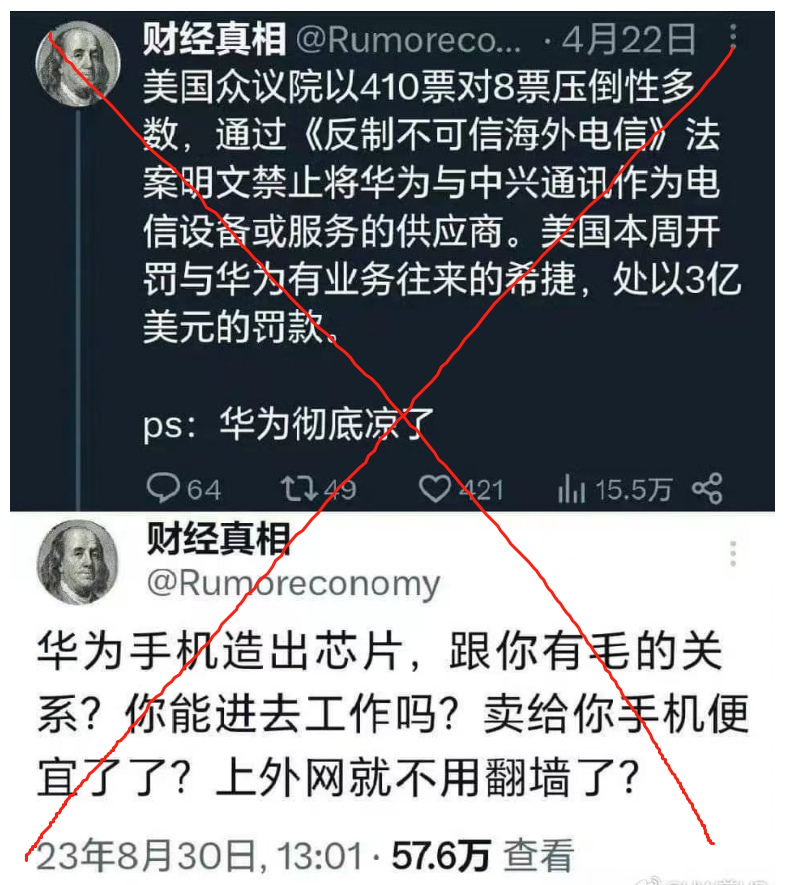The image size is (786, 885).
Task: Click bottom tweet timestamp 23年8月30日
Action: pyautogui.click(x=199, y=856)
